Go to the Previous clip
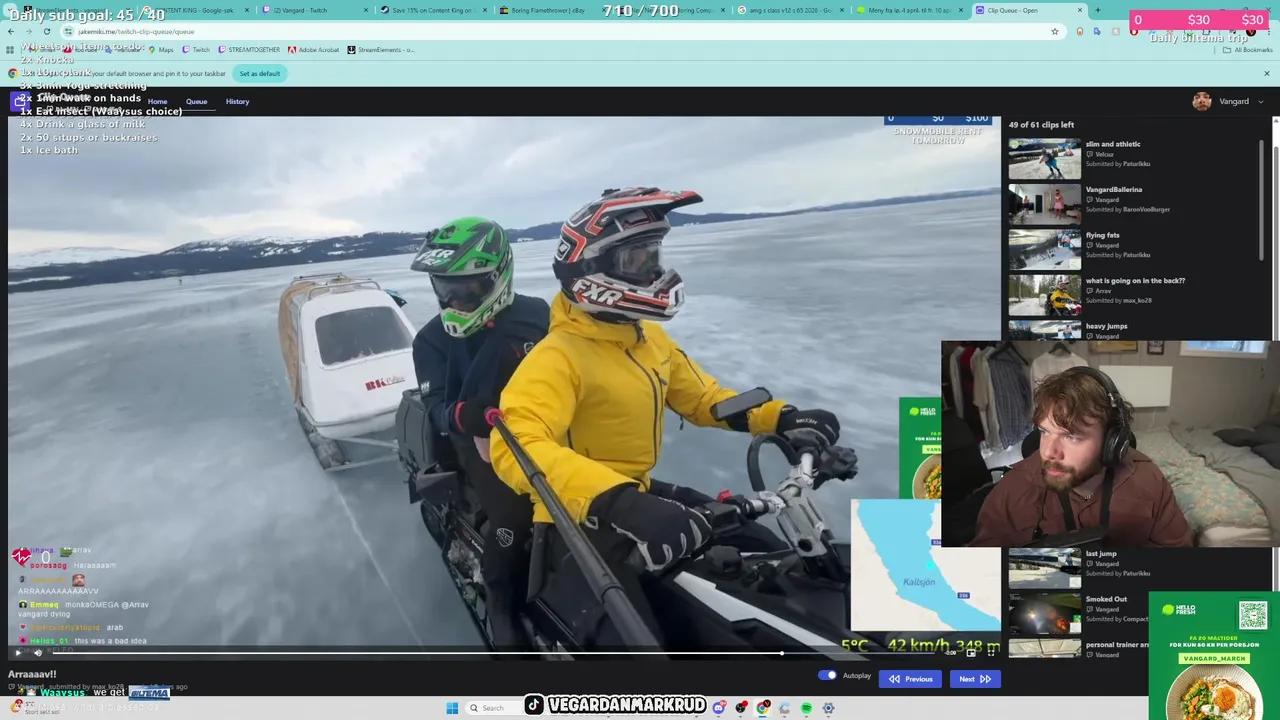 [x=910, y=679]
